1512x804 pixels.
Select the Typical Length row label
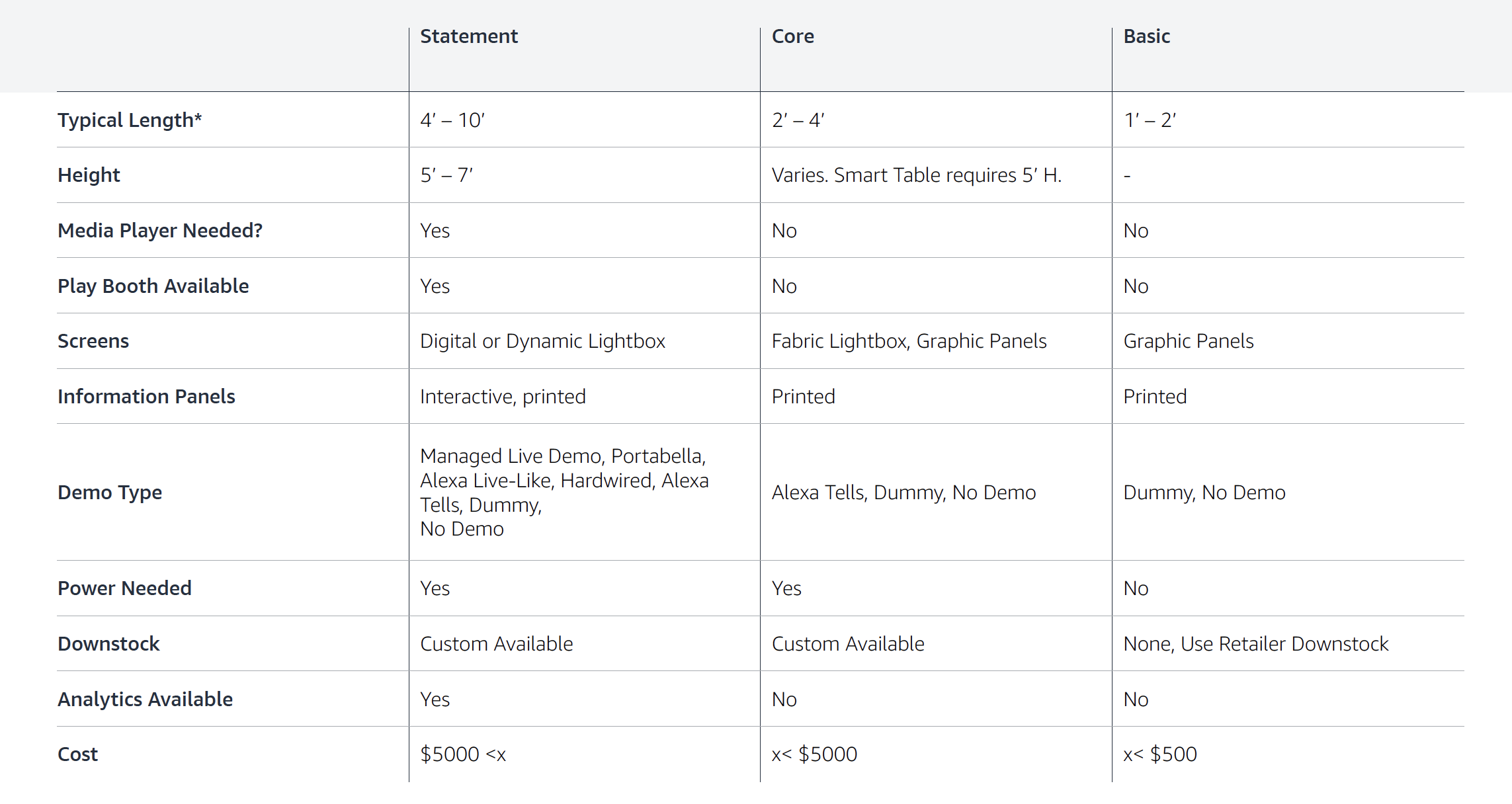pyautogui.click(x=130, y=120)
